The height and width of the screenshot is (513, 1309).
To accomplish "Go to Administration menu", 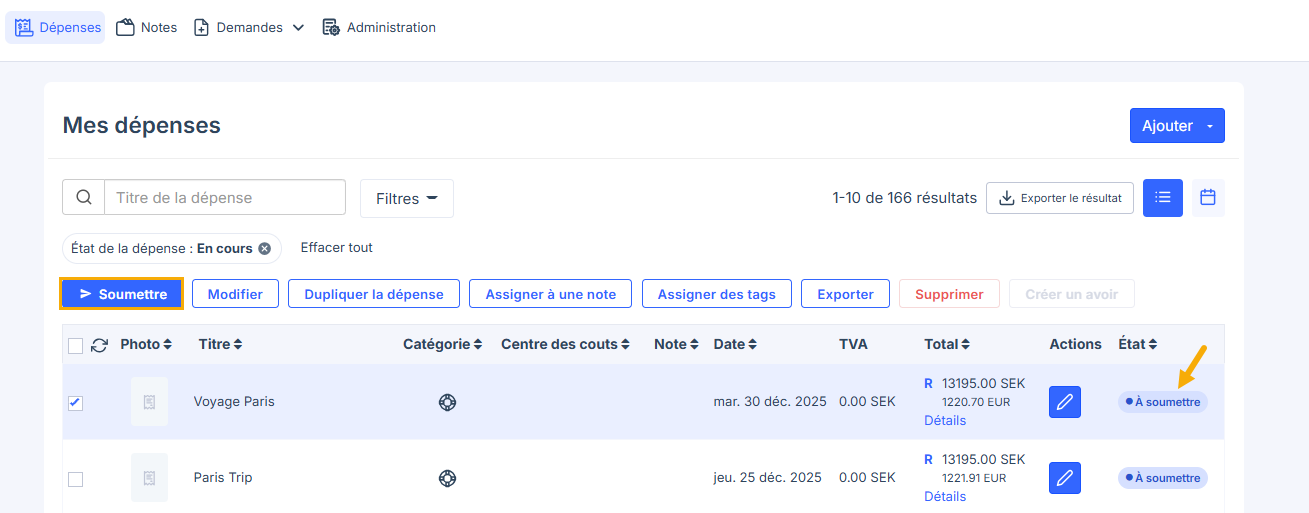I will (379, 28).
